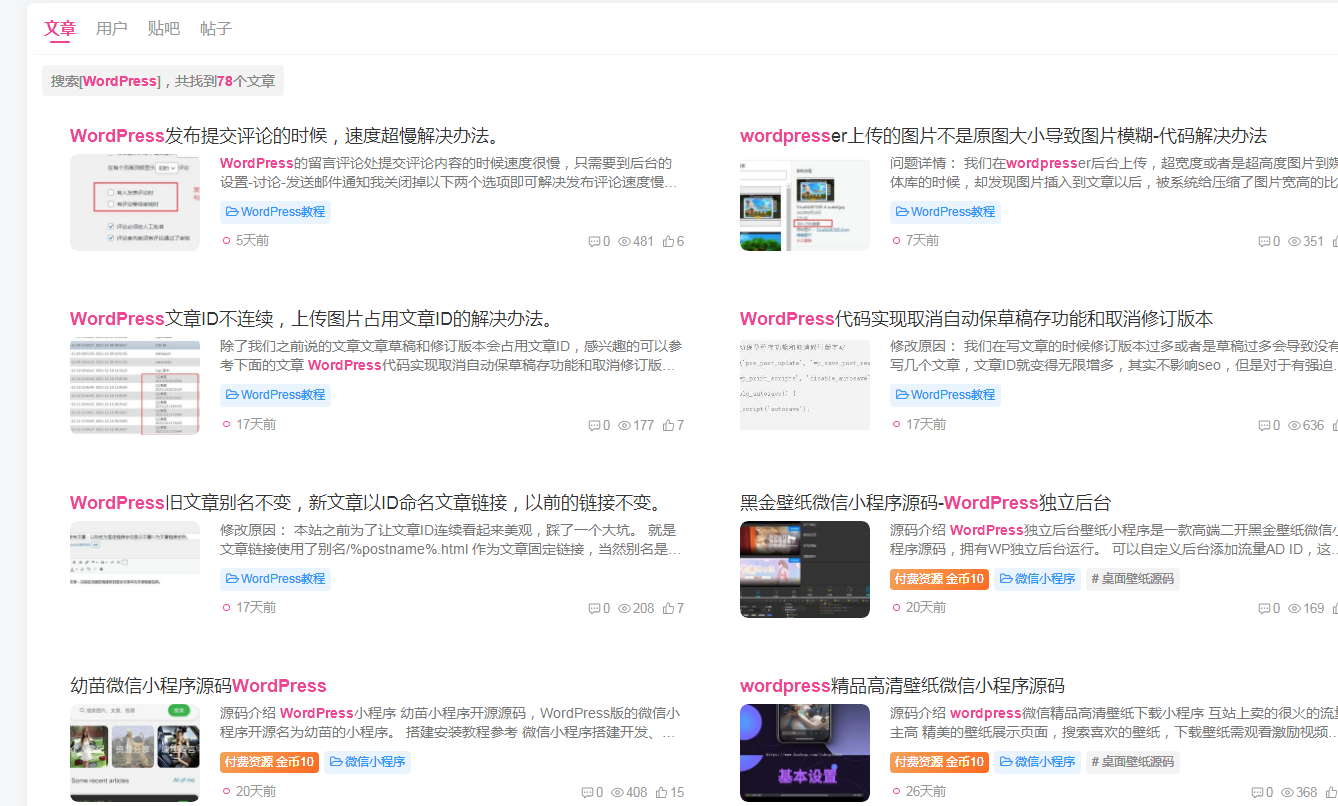Click WordPress教程 tag under 文章ID不连续 article
This screenshot has height=806, width=1338.
click(275, 395)
